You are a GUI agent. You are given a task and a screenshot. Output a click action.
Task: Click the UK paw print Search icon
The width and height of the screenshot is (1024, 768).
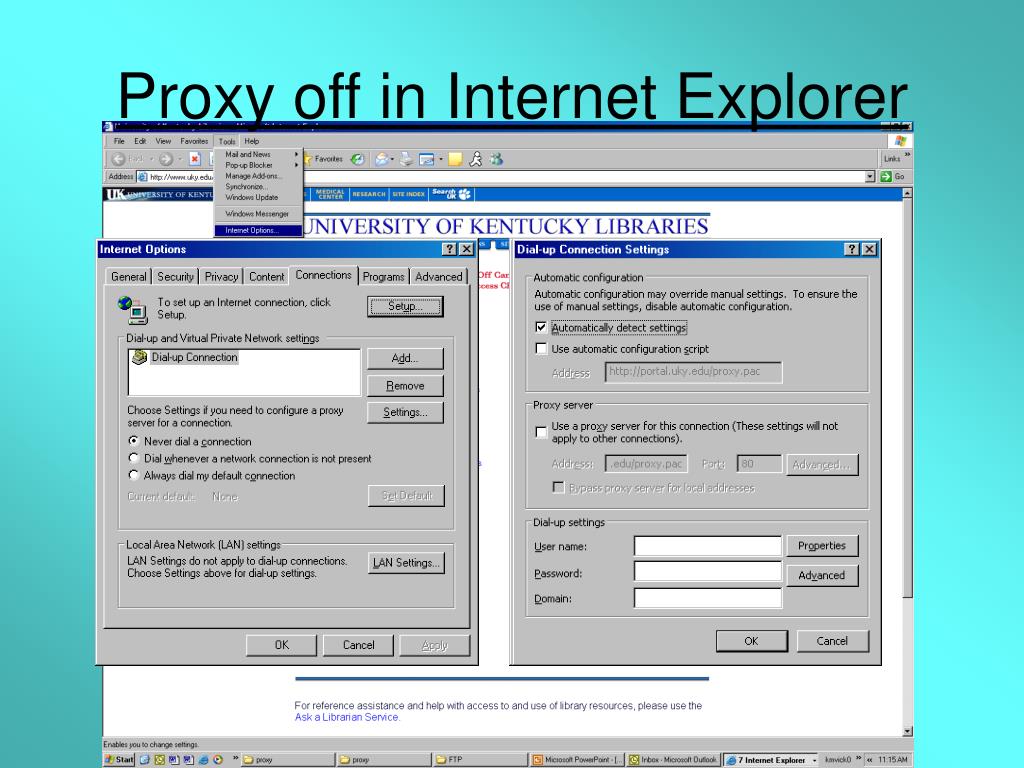pyautogui.click(x=464, y=194)
